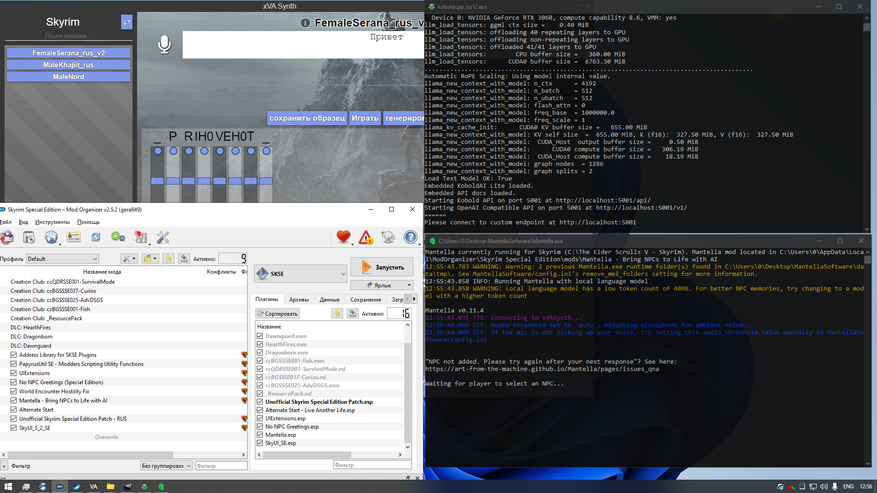The width and height of the screenshot is (877, 493).
Task: Select the MaleKhajiit_rus voice
Action: click(x=68, y=64)
